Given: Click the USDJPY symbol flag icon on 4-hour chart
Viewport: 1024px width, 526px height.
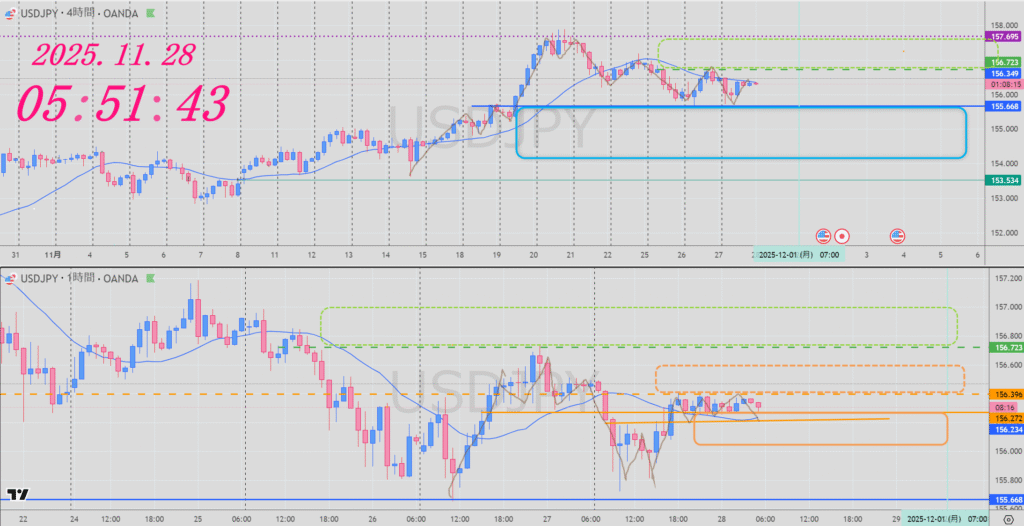Looking at the screenshot, I should 10,14.
